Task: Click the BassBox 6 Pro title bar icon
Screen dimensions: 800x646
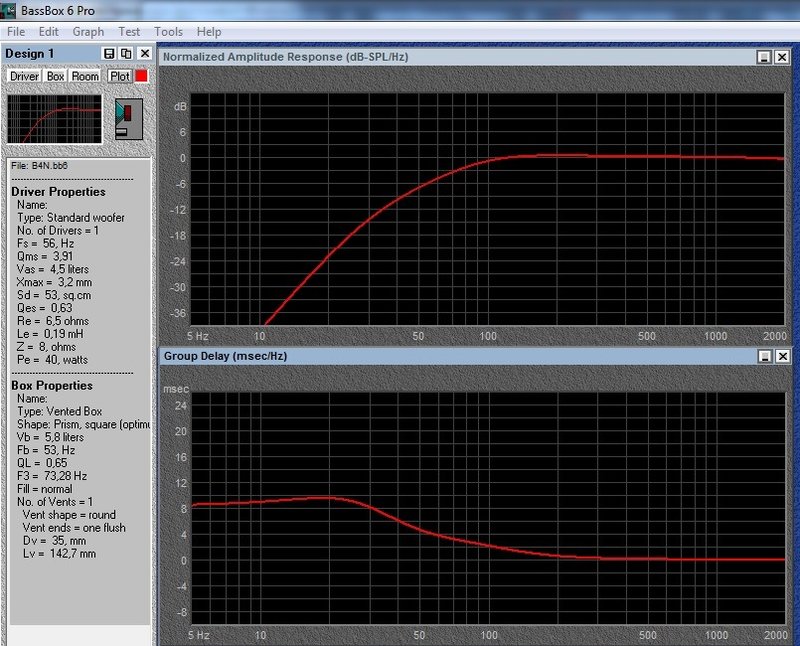Action: [10, 11]
